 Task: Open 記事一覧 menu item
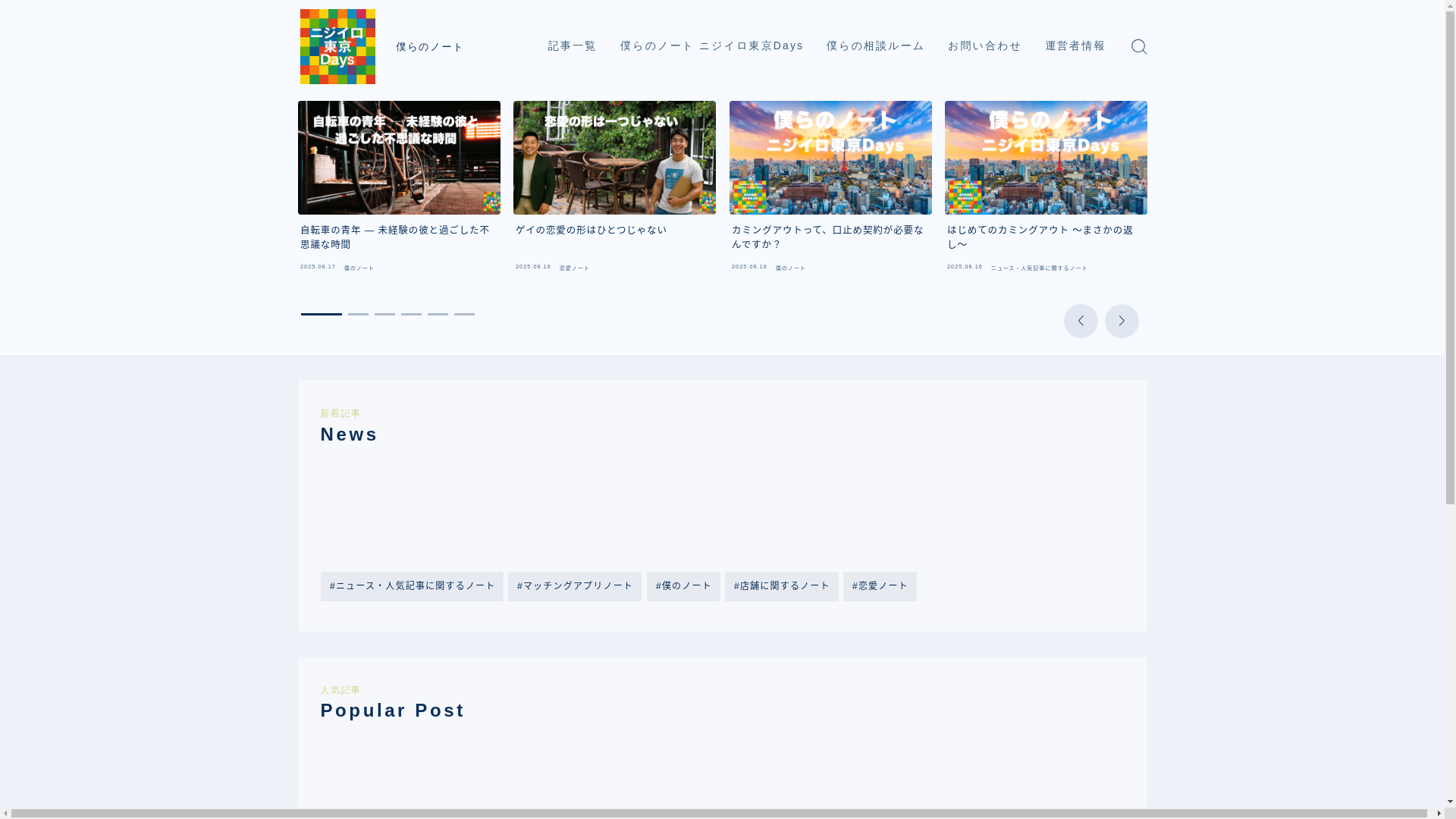[573, 46]
